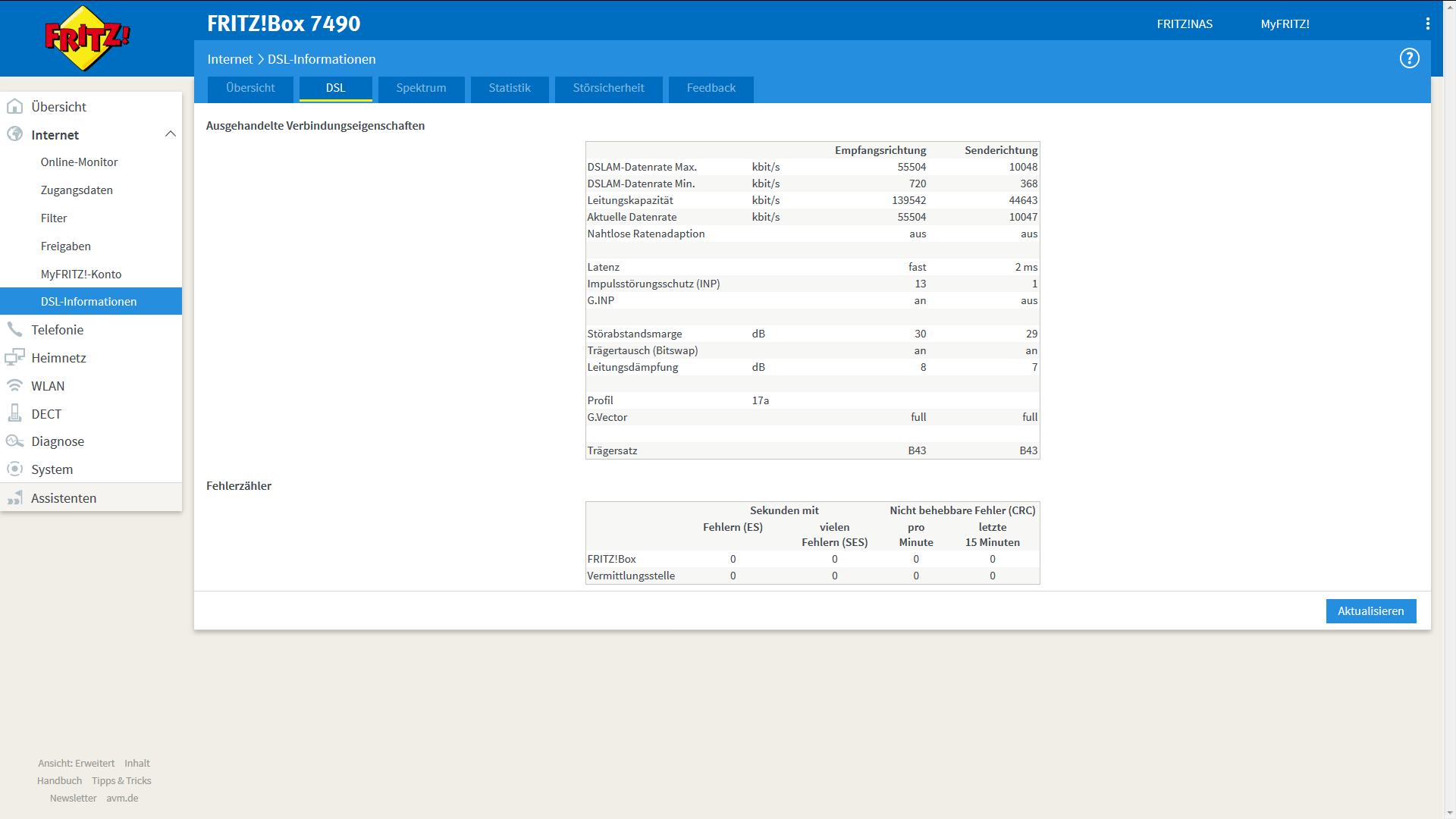Click the Telefonie phone icon
Viewport: 1456px width, 819px height.
(x=14, y=329)
